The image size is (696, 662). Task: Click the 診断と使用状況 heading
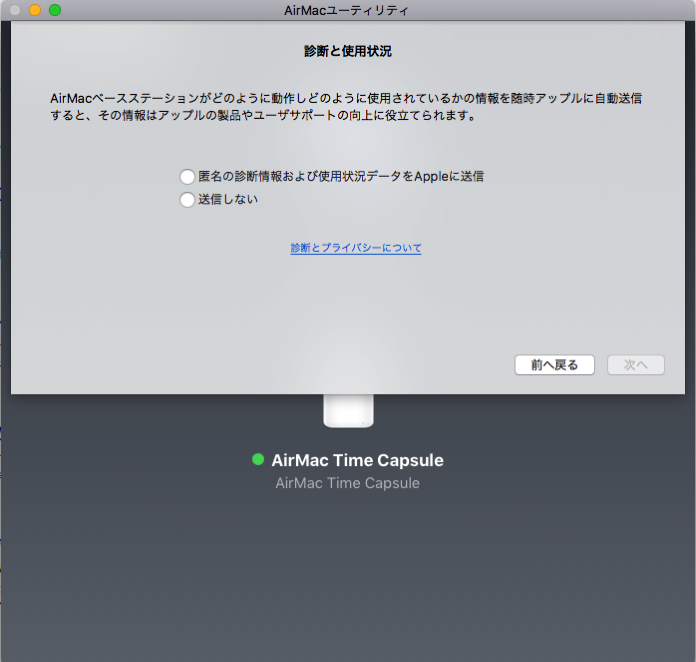pos(348,51)
